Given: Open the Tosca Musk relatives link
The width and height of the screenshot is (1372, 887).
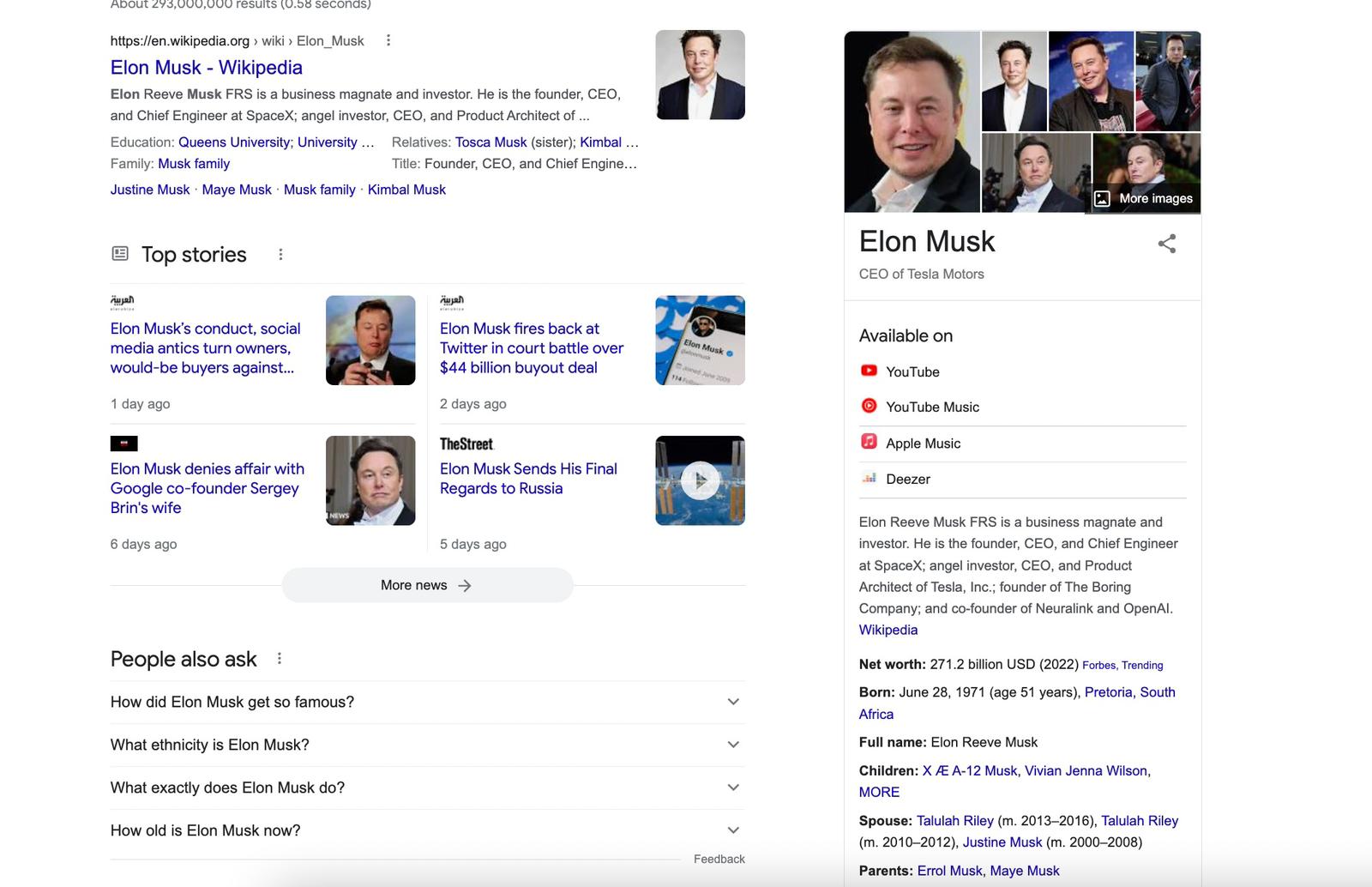Looking at the screenshot, I should [x=490, y=142].
